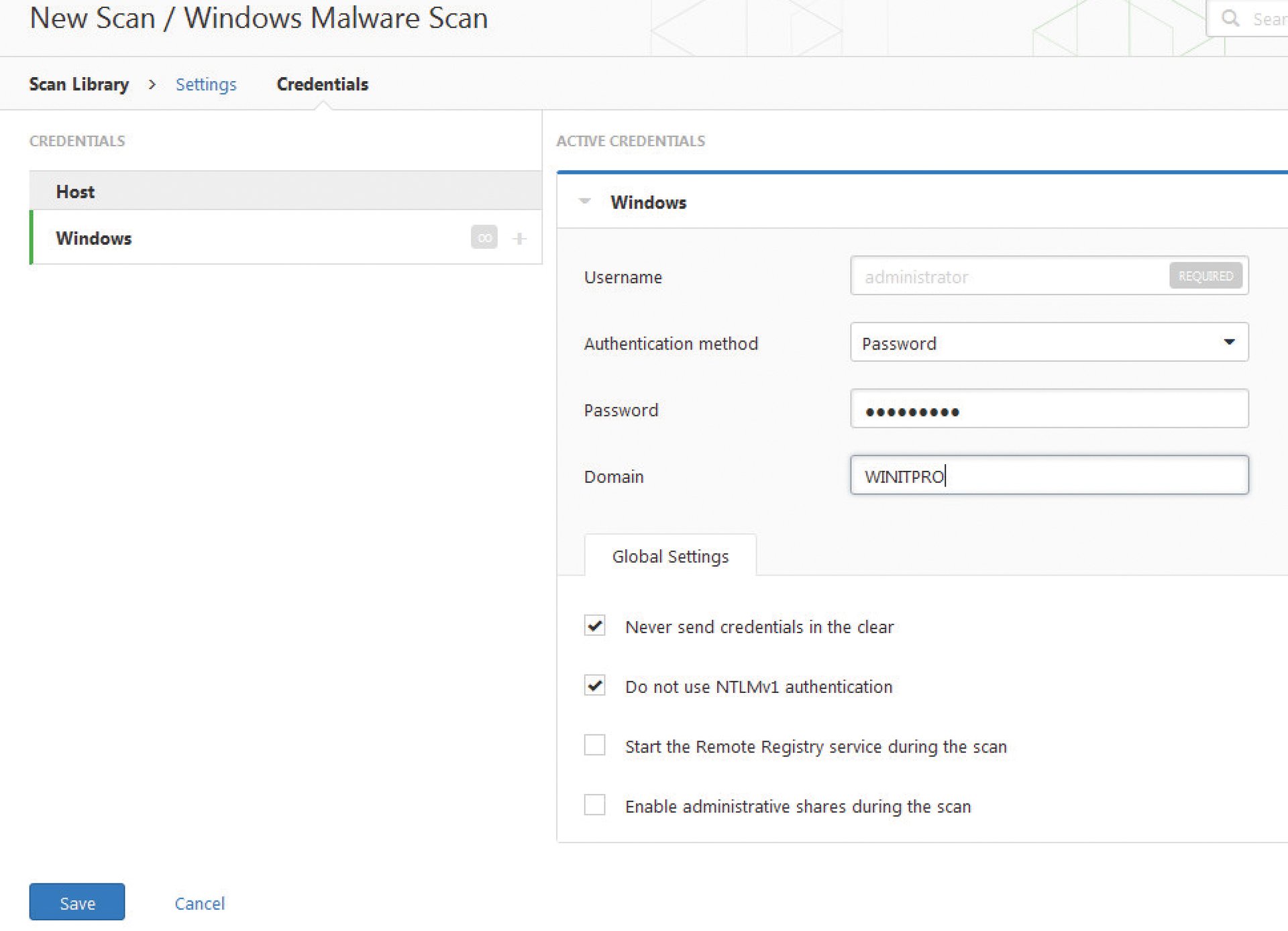Enable administrative shares during the scan

click(594, 805)
